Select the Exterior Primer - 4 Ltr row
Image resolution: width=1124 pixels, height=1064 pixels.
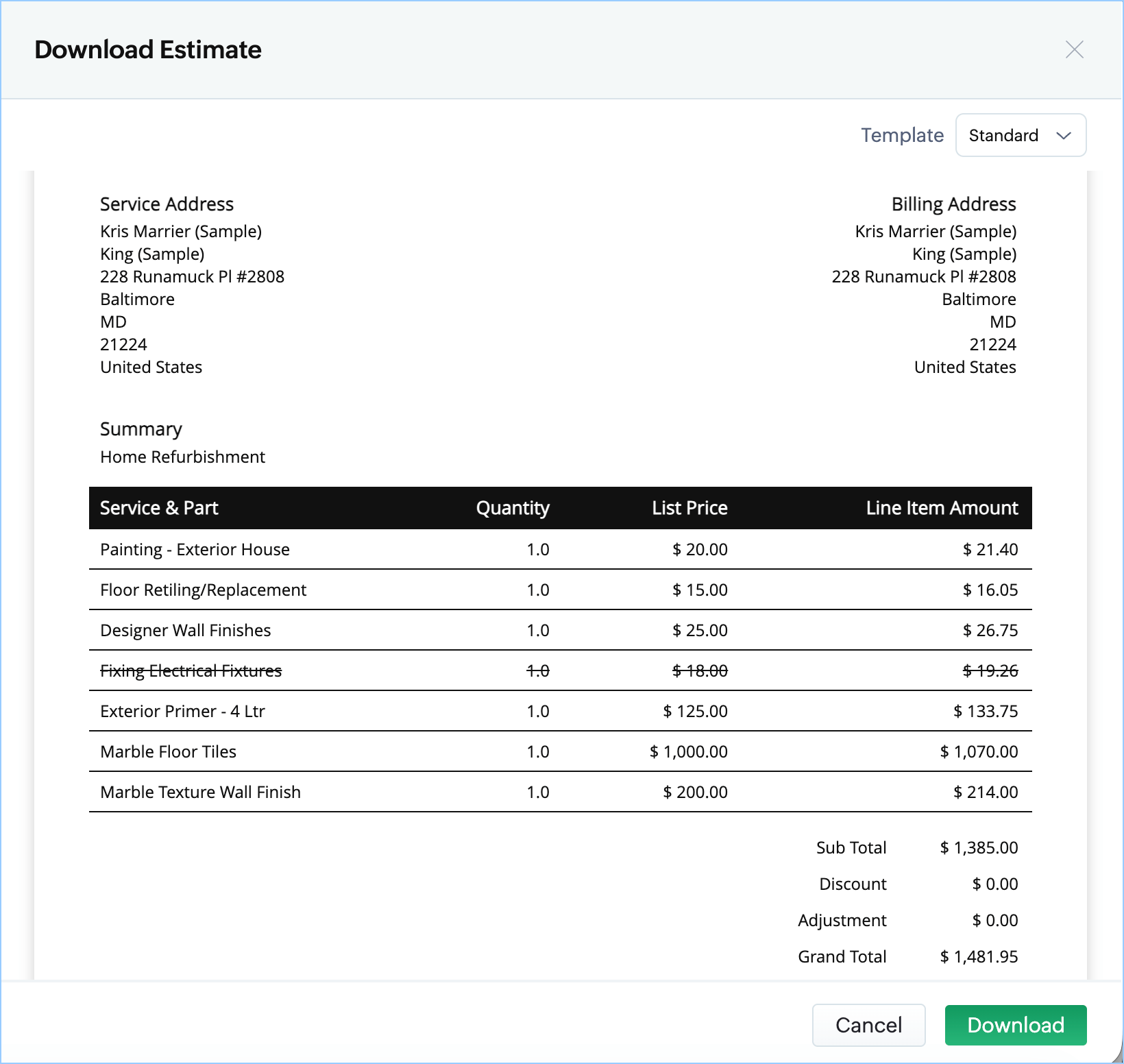click(x=183, y=711)
